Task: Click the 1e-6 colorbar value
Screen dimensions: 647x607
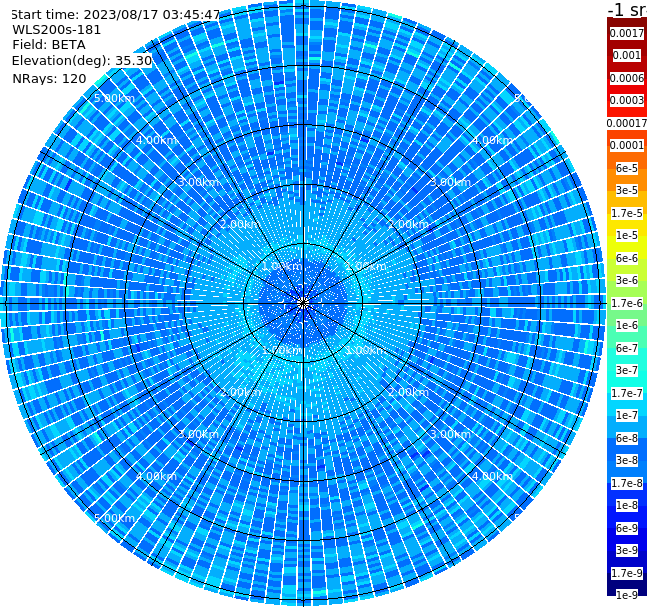Action: 627,325
